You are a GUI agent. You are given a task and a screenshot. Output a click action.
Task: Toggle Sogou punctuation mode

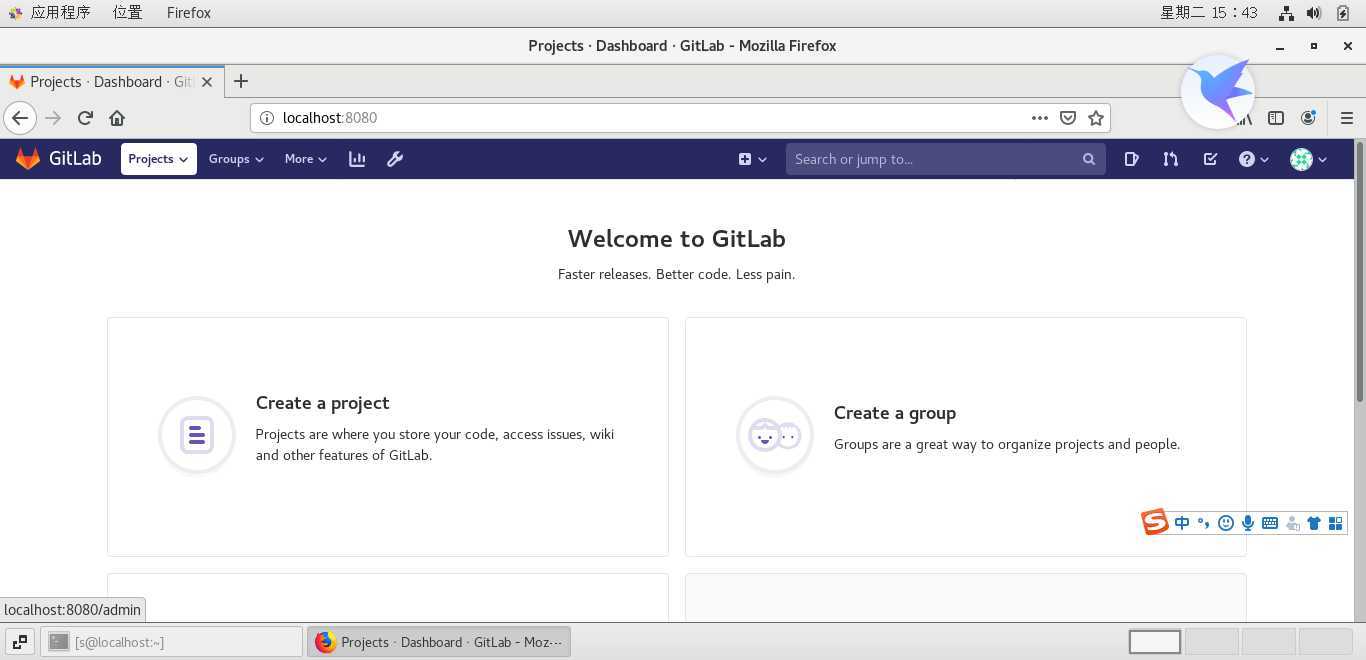click(x=1204, y=523)
